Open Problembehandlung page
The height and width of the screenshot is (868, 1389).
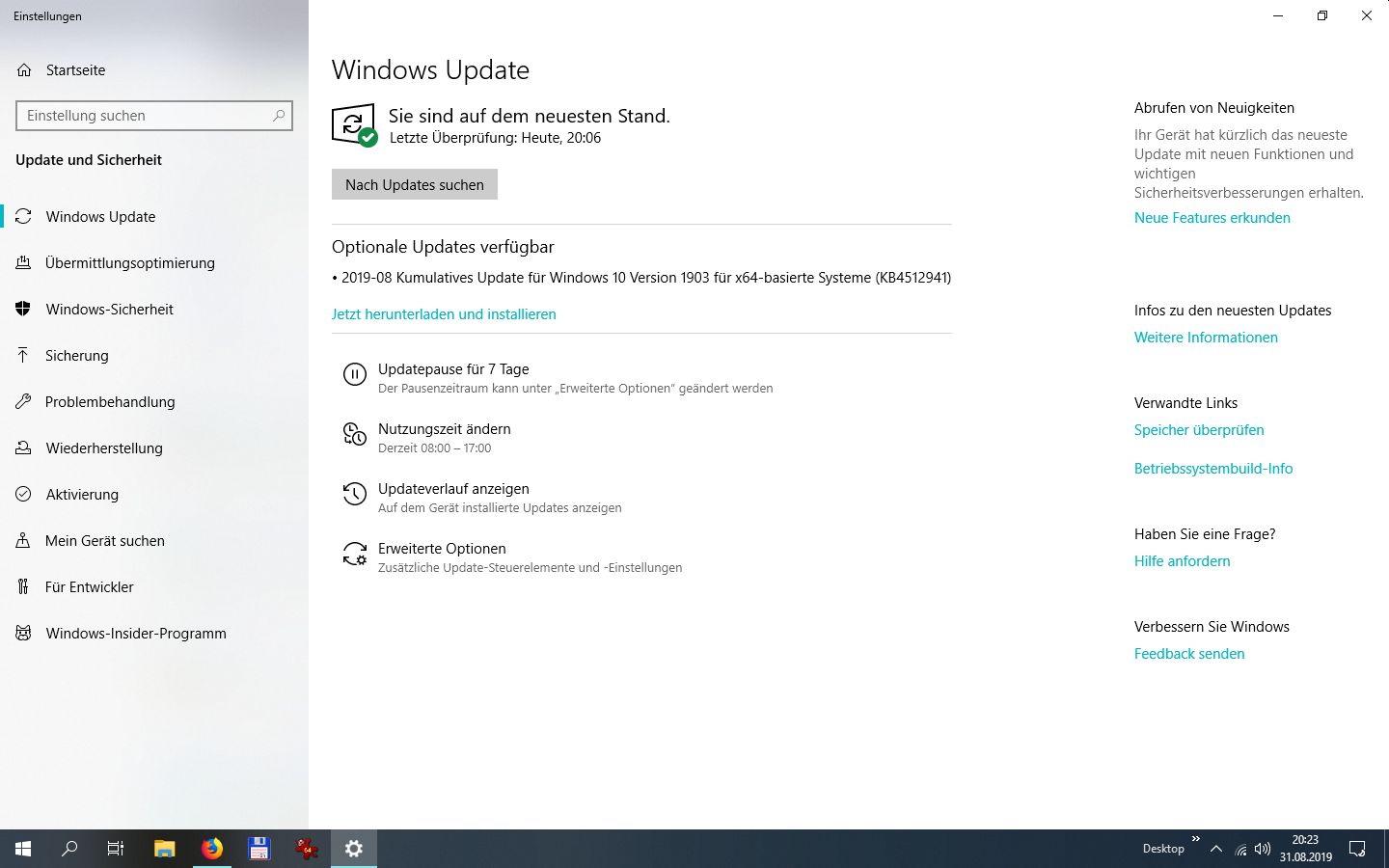pyautogui.click(x=110, y=402)
